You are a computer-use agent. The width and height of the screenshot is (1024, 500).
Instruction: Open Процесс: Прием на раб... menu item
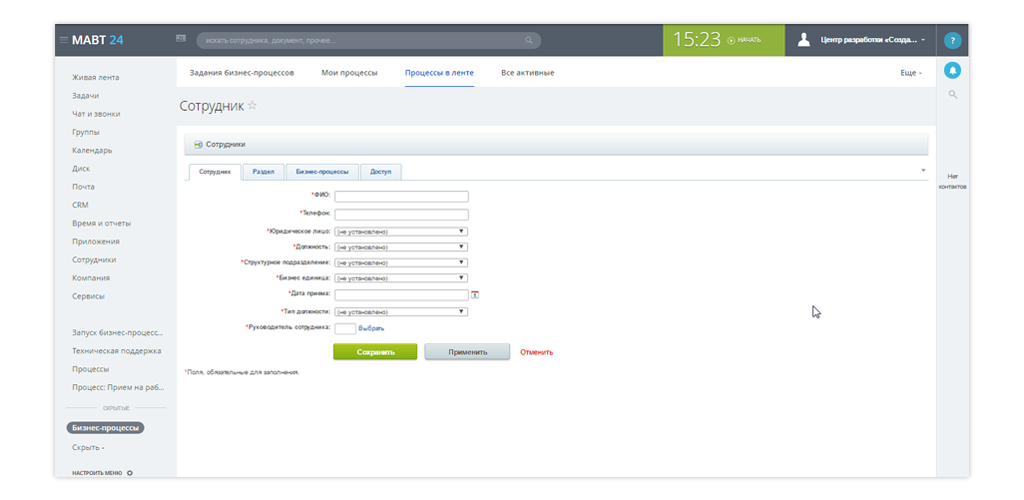click(118, 387)
